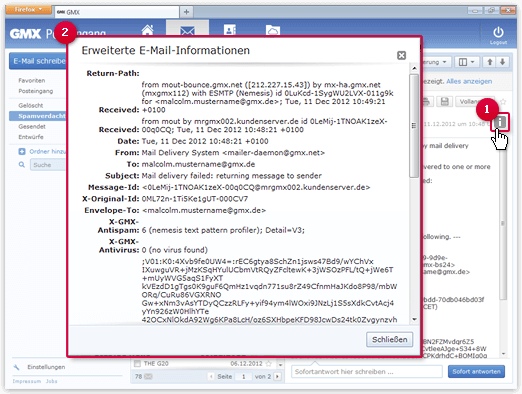Click the add folder plus icon

click(x=22, y=152)
